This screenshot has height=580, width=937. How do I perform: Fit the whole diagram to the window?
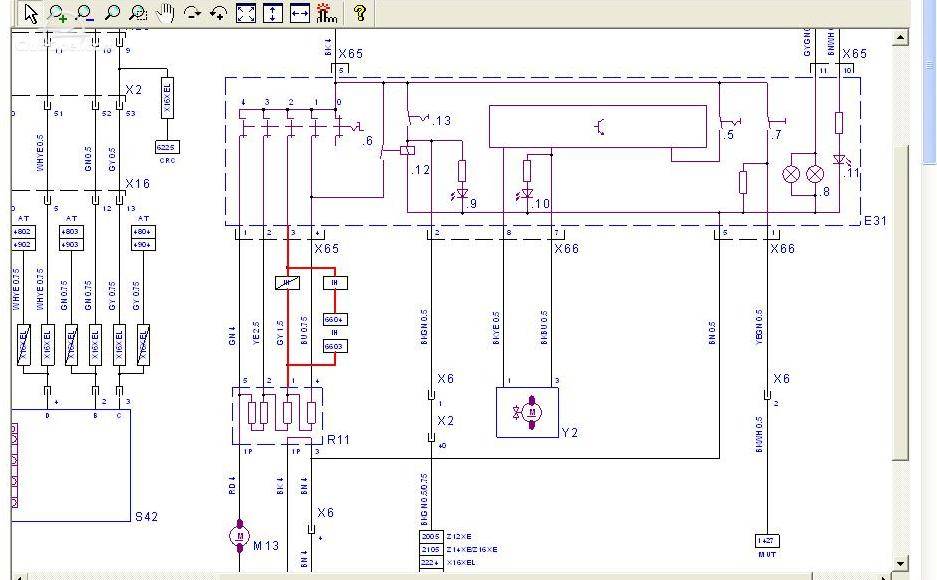246,13
